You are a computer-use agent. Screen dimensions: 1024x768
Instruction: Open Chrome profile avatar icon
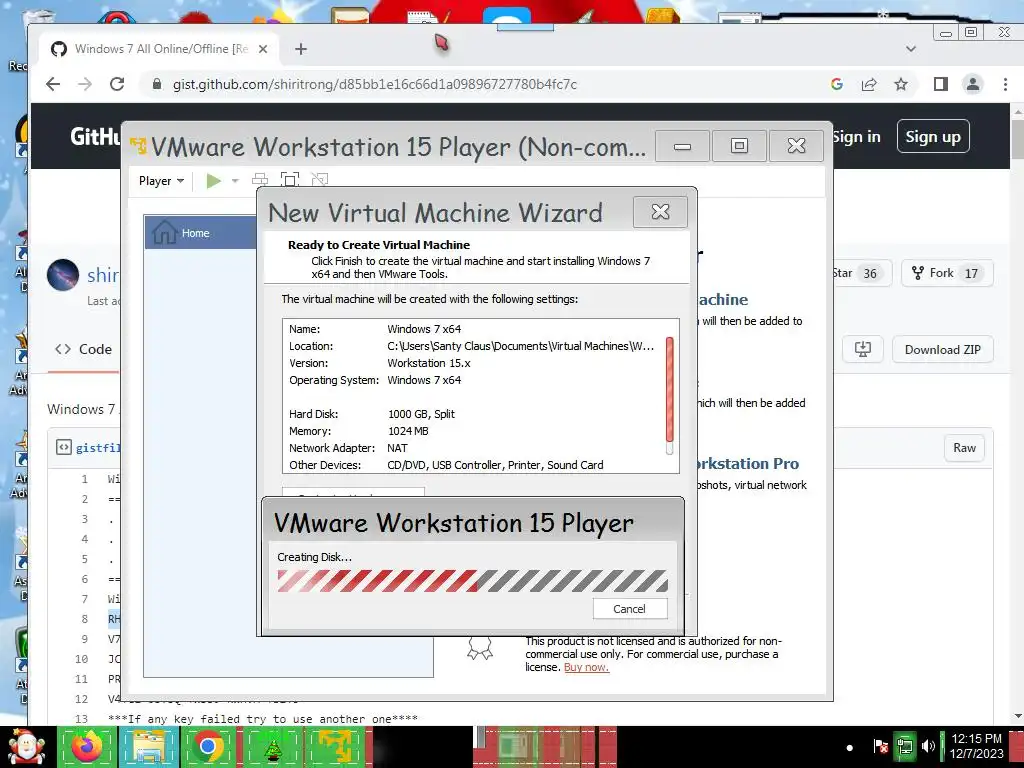(972, 84)
